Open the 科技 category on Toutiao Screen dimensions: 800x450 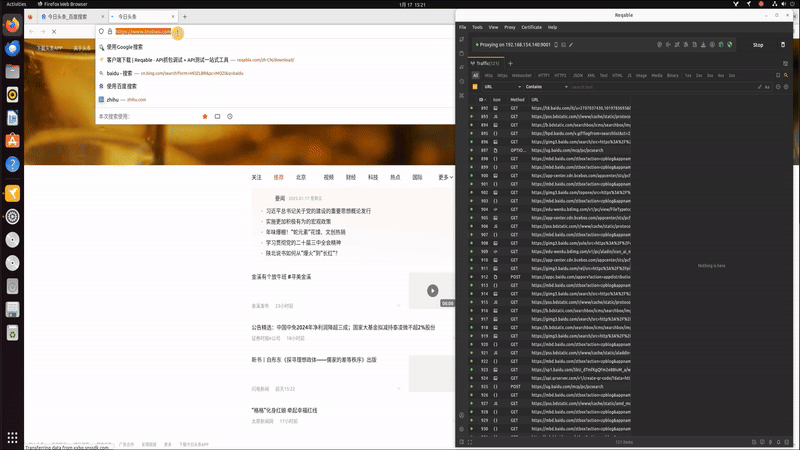point(373,178)
